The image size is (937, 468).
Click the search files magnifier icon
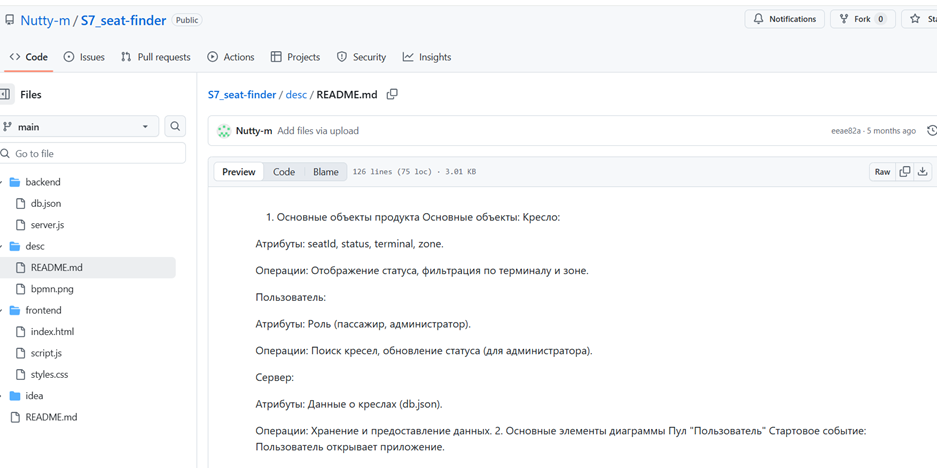point(175,127)
